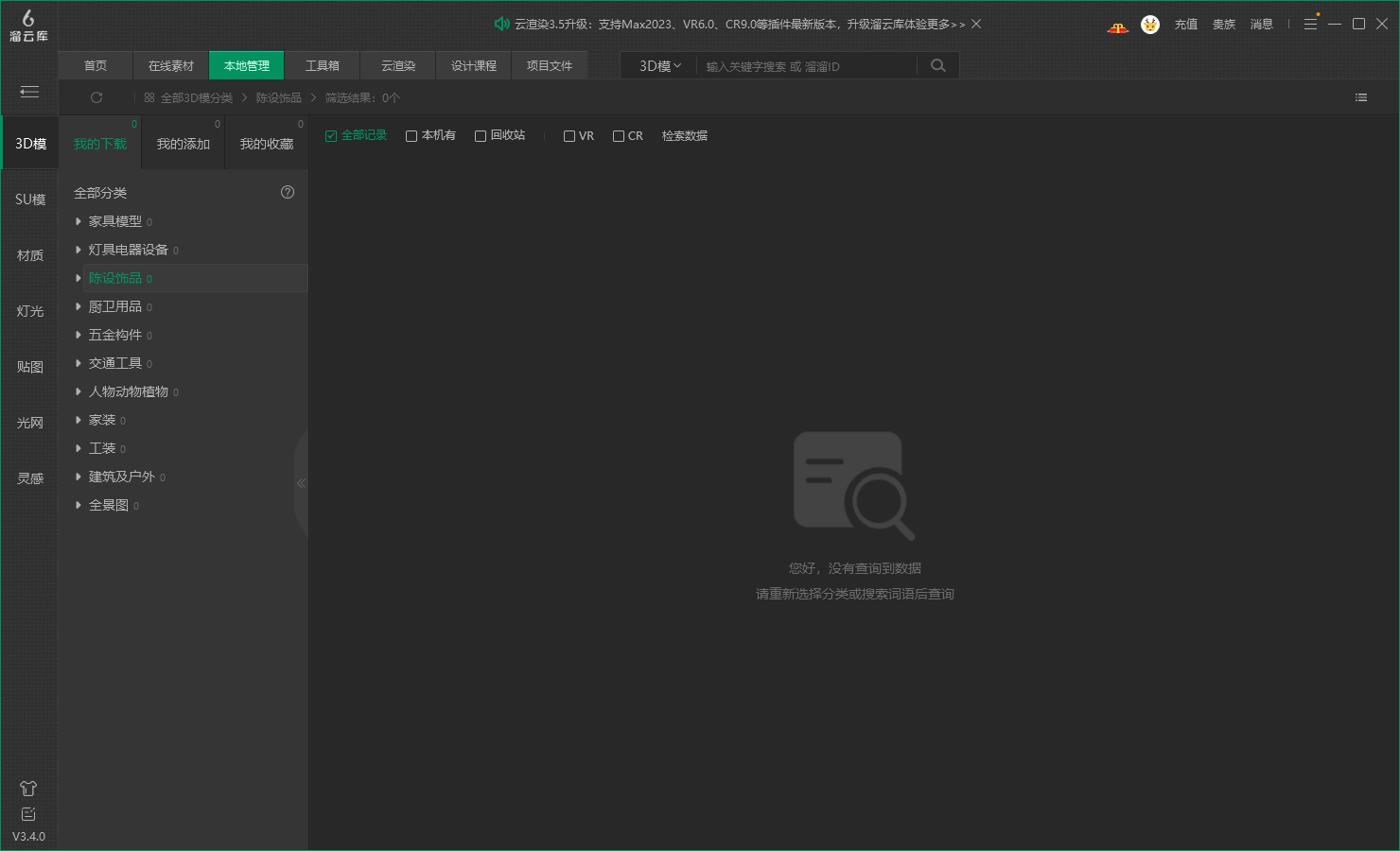This screenshot has width=1400, height=851.
Task: Open 光网 in the sidebar
Action: pyautogui.click(x=30, y=423)
